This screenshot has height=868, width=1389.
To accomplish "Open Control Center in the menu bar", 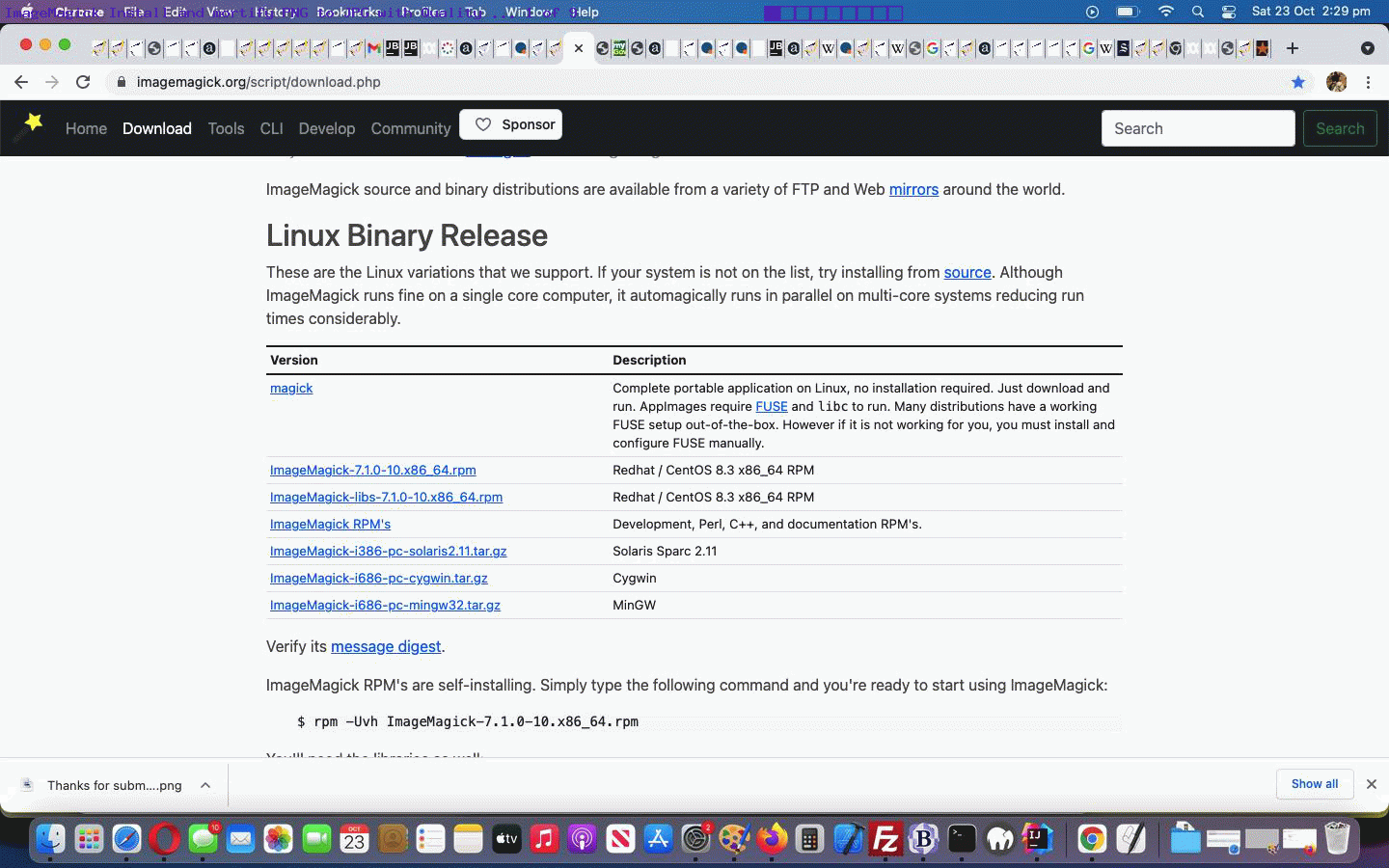I will [1228, 12].
